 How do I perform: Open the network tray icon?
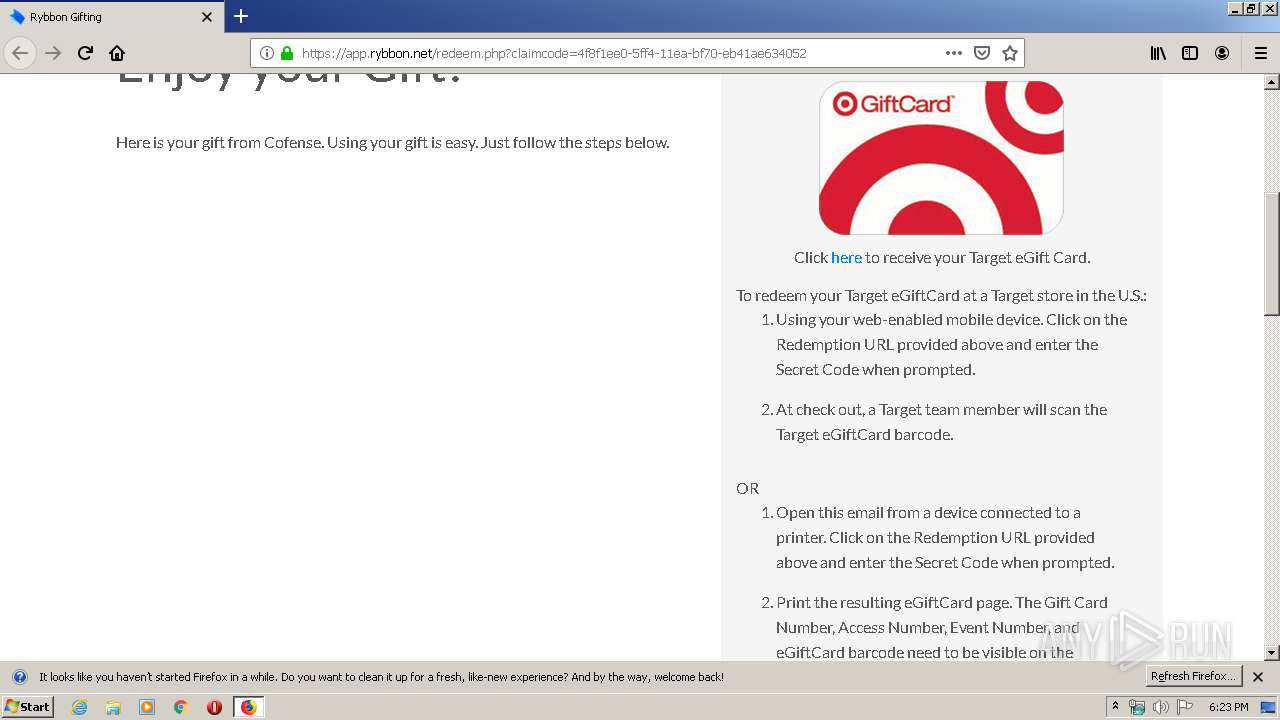click(x=1137, y=707)
